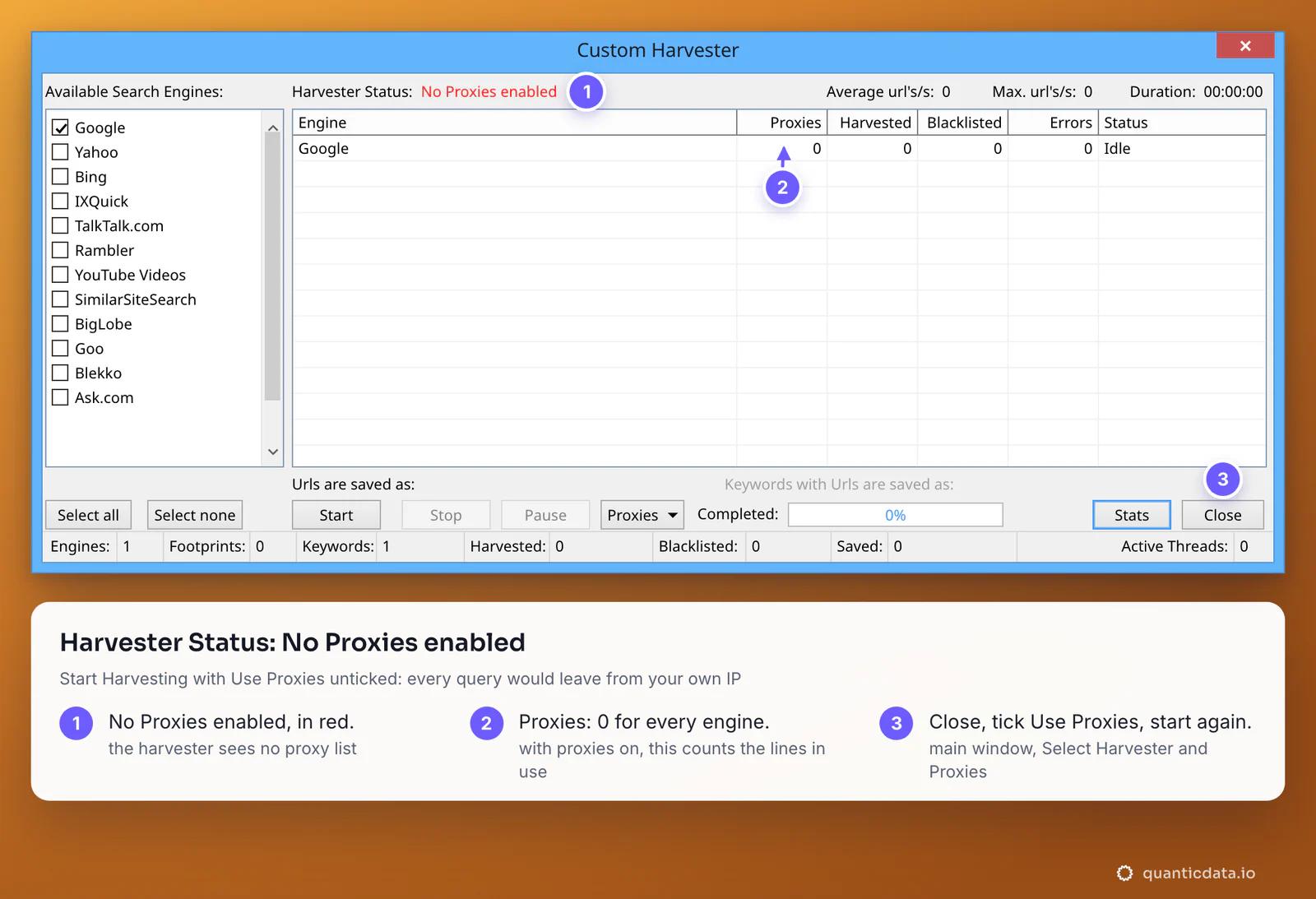The image size is (1316, 899).
Task: Open the Stats button
Action: click(x=1132, y=515)
